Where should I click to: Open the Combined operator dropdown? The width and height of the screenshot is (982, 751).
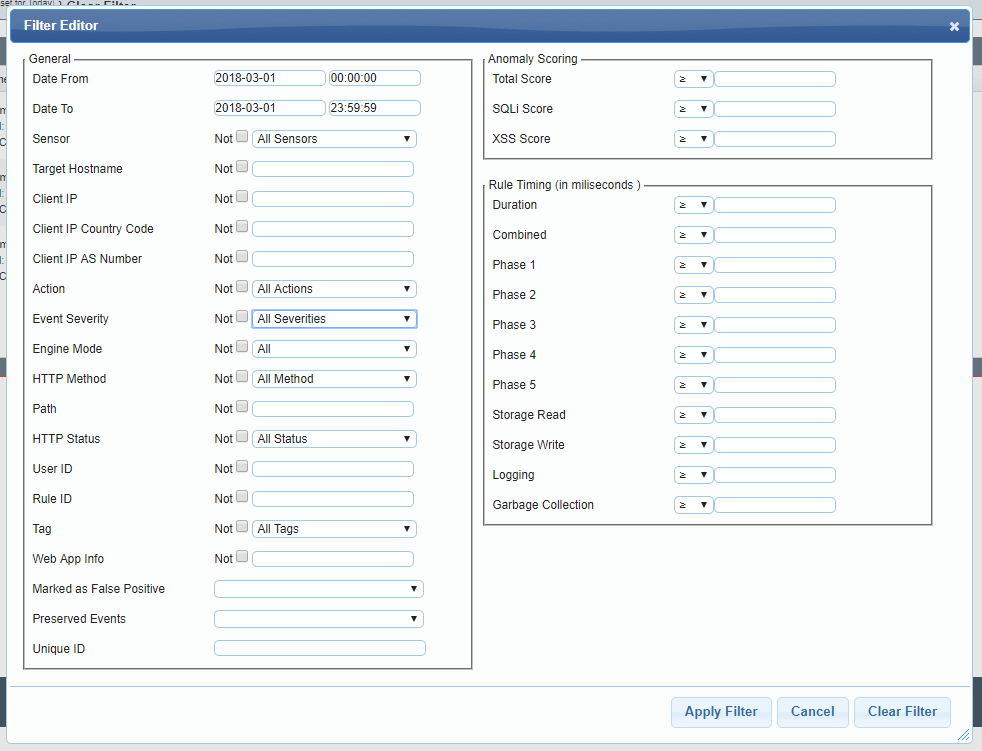pos(693,235)
